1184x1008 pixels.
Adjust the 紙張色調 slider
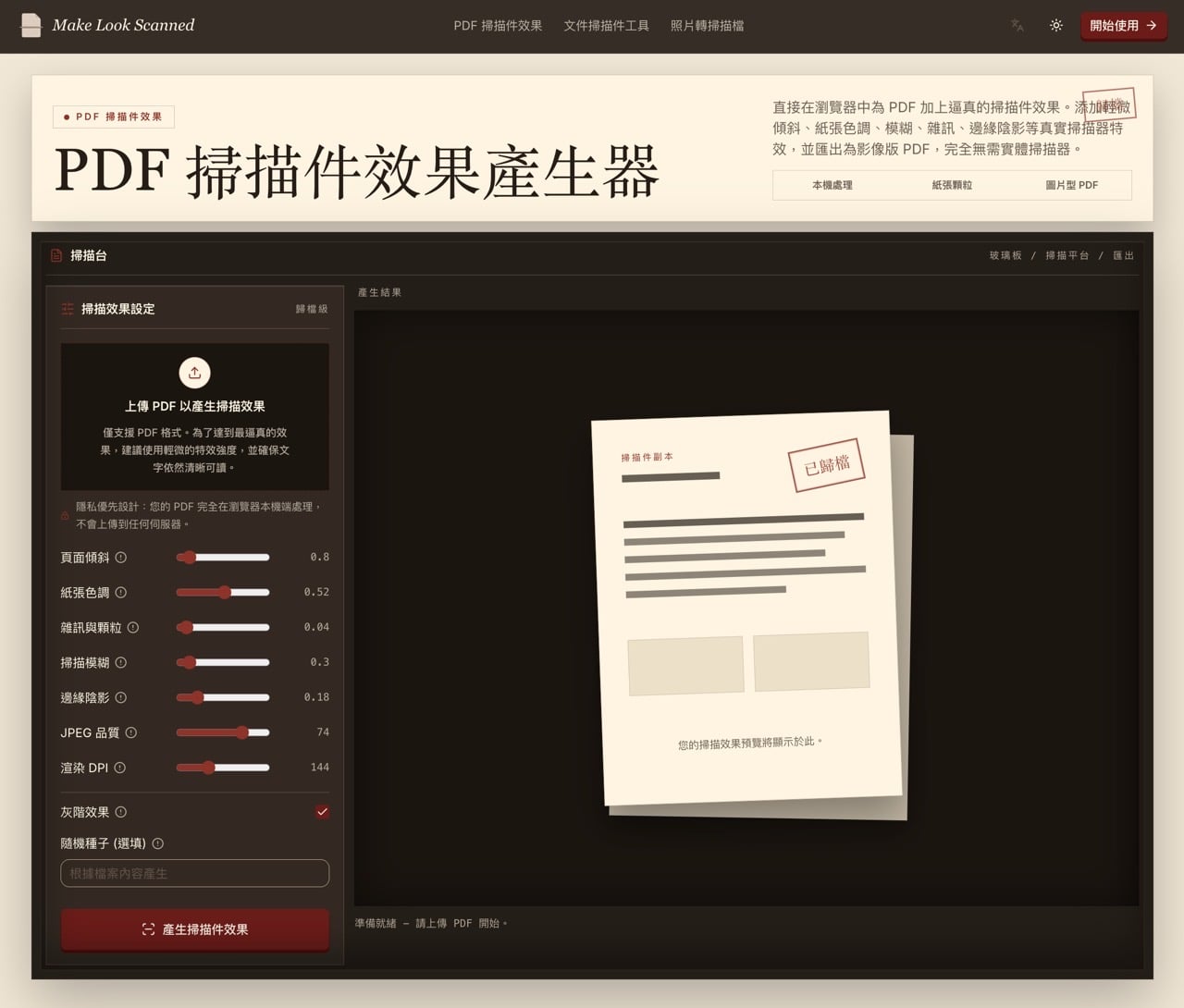pyautogui.click(x=223, y=593)
